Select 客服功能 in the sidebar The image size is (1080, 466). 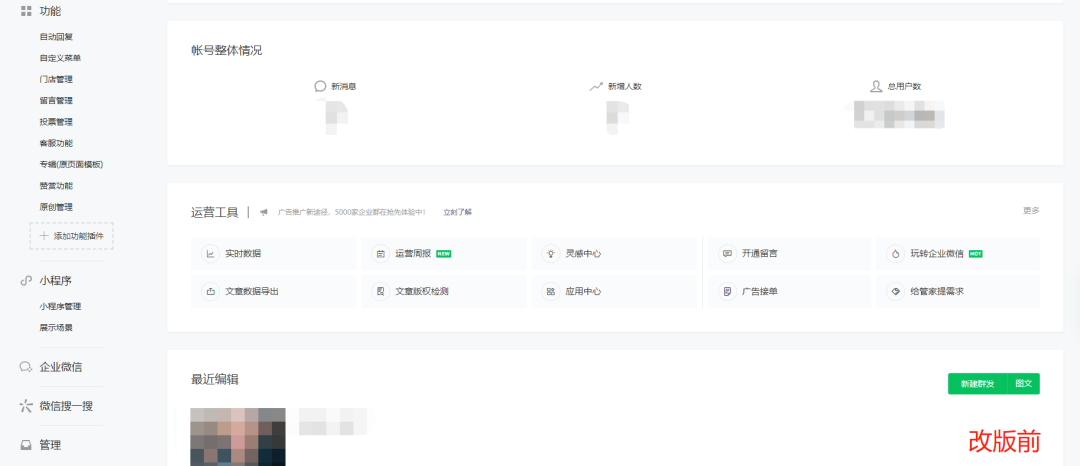click(56, 143)
